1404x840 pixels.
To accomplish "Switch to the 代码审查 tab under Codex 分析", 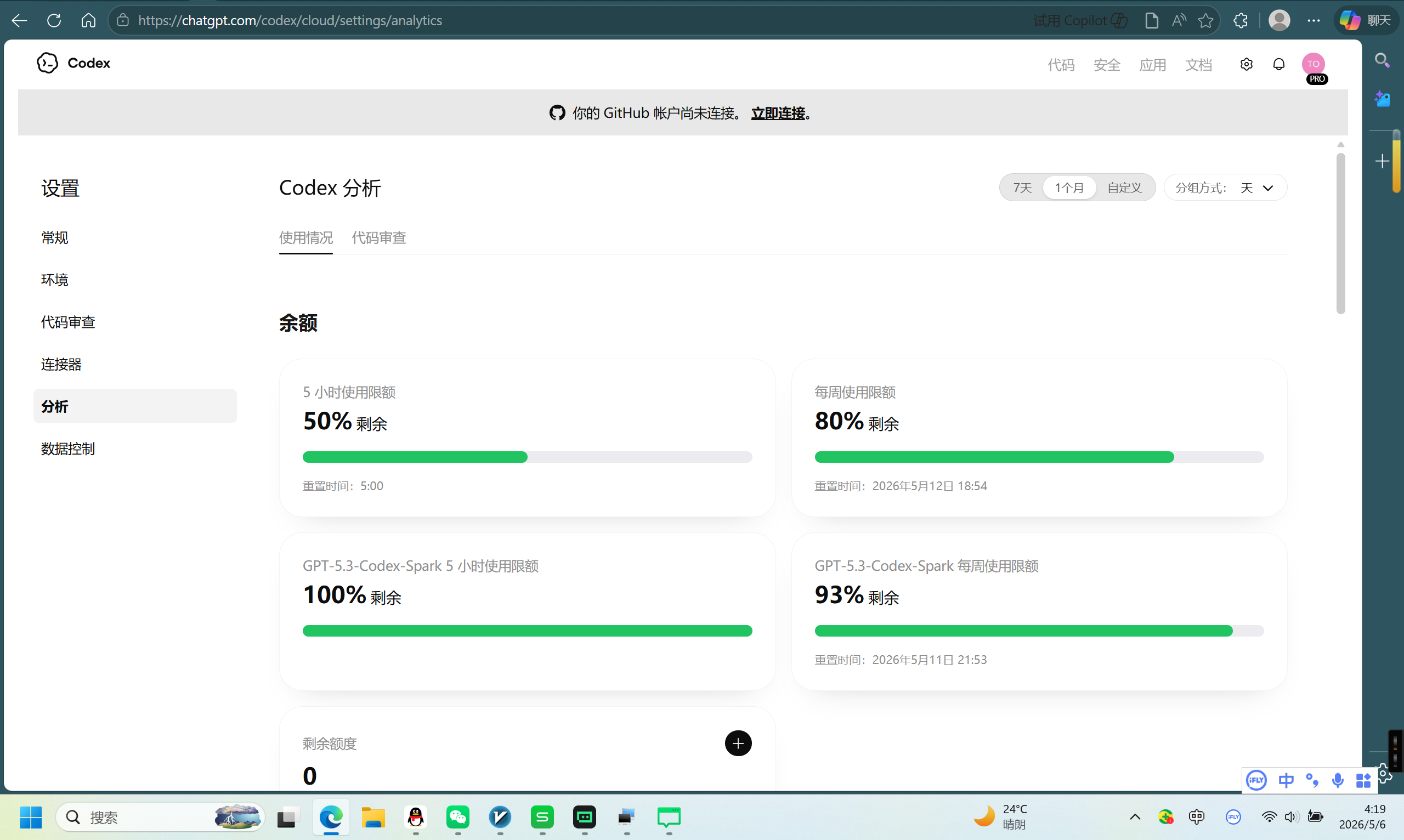I will coord(379,238).
